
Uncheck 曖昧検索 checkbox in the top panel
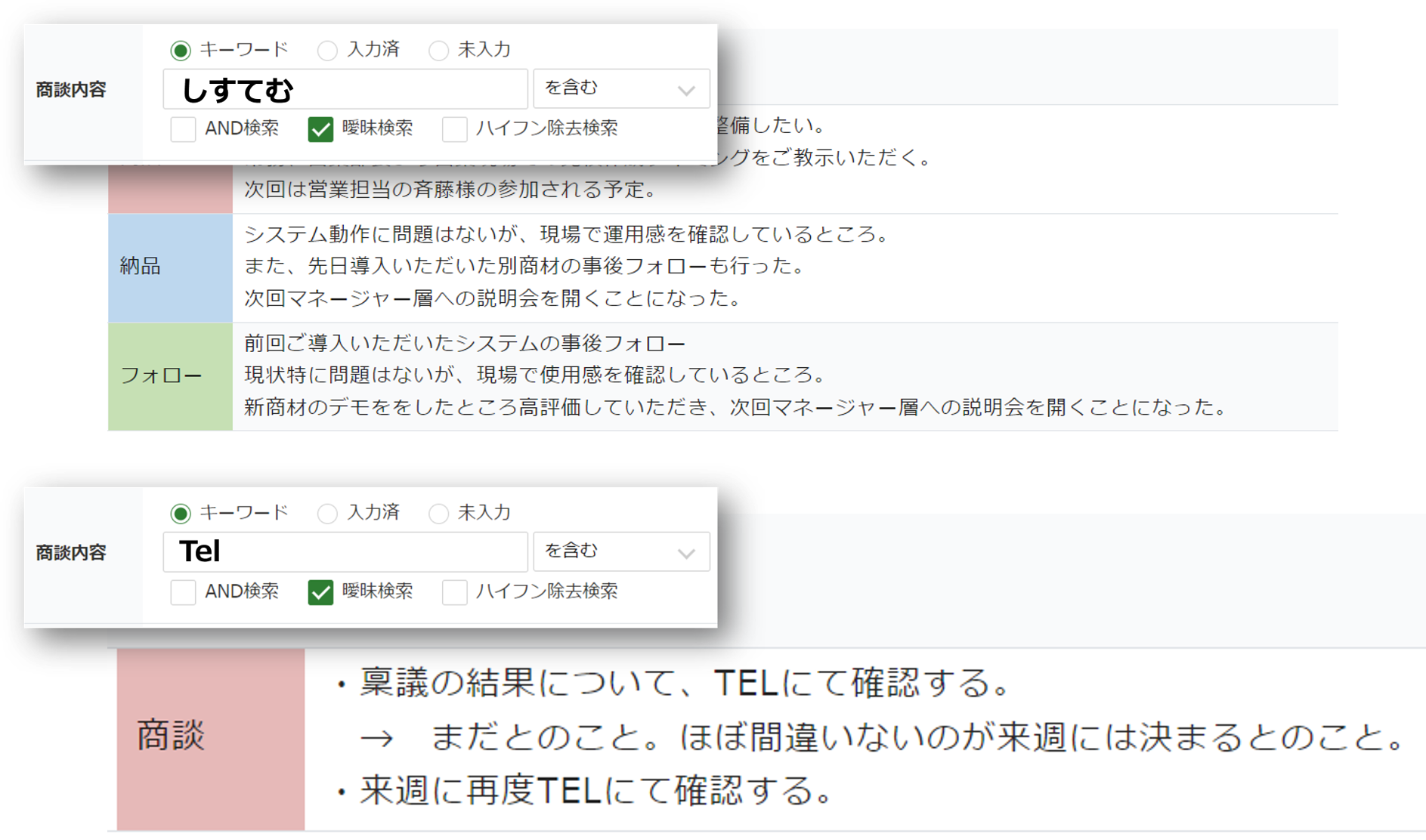point(320,129)
